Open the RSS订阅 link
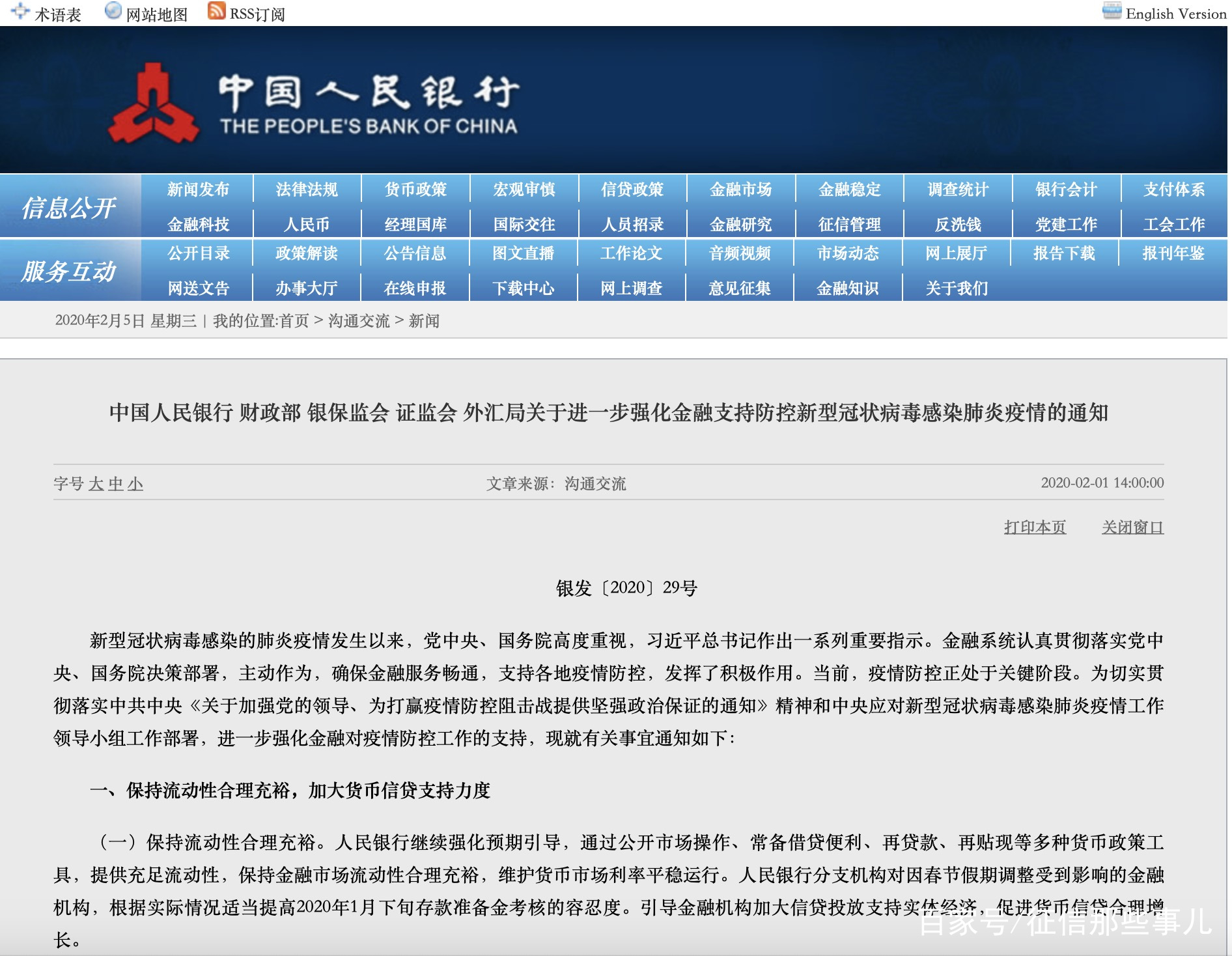The width and height of the screenshot is (1232, 956). [x=257, y=14]
